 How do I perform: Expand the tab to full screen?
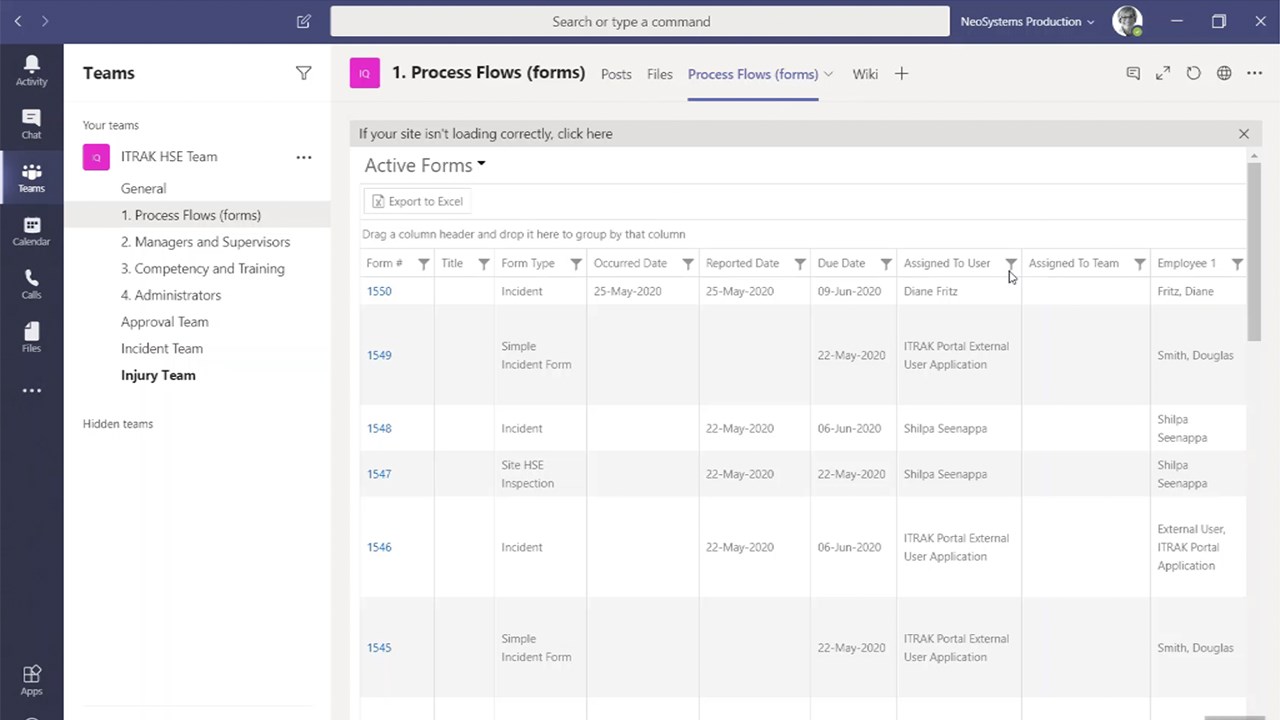click(x=1163, y=73)
